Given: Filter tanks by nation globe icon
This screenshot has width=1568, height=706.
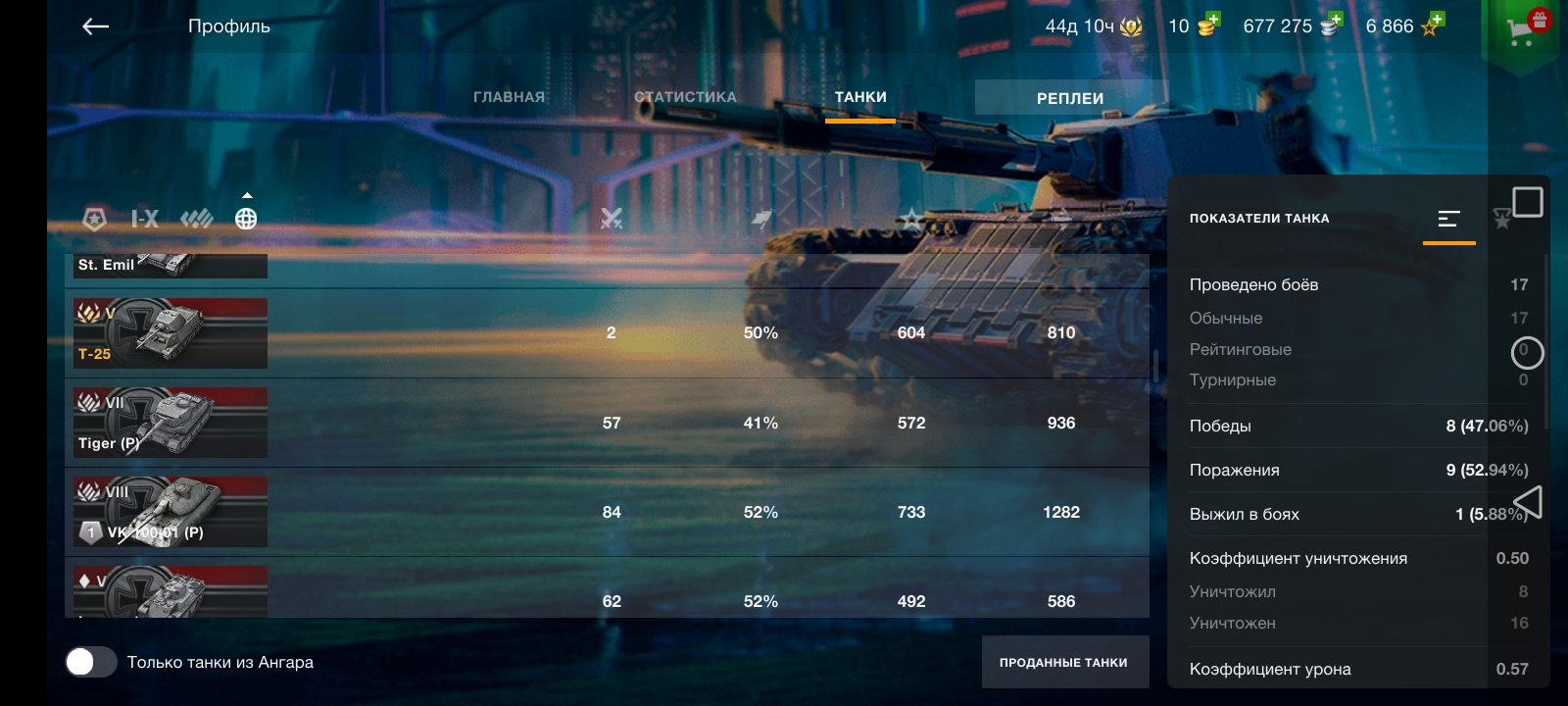Looking at the screenshot, I should tap(246, 219).
